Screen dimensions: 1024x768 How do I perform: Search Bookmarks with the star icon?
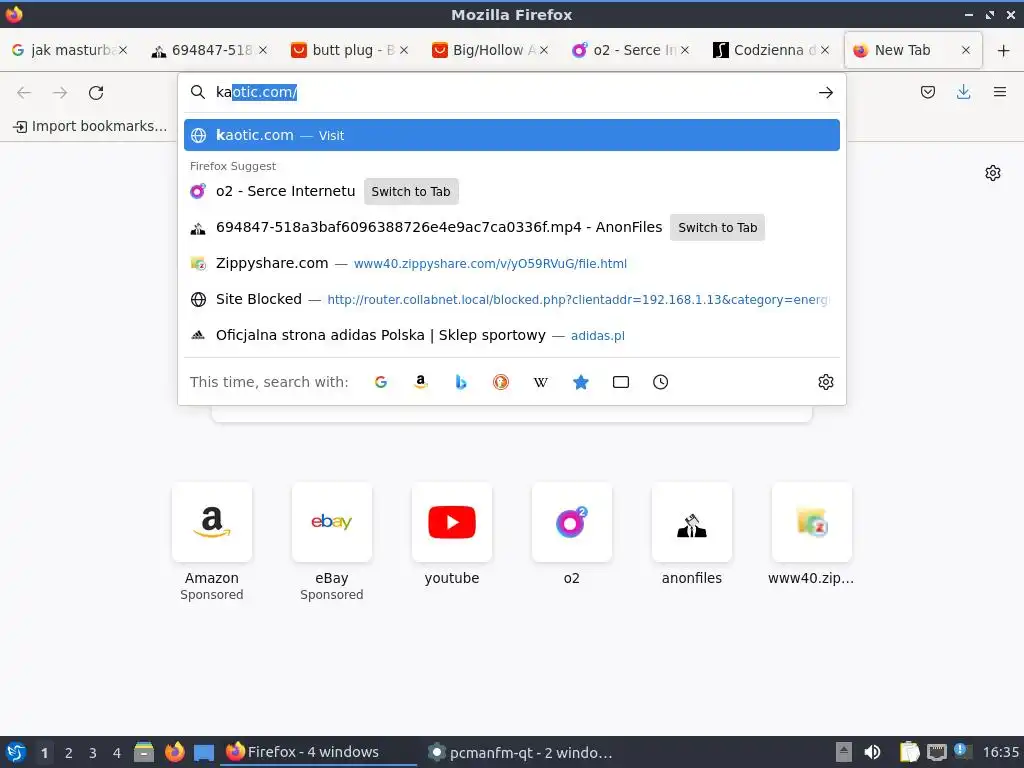[581, 382]
